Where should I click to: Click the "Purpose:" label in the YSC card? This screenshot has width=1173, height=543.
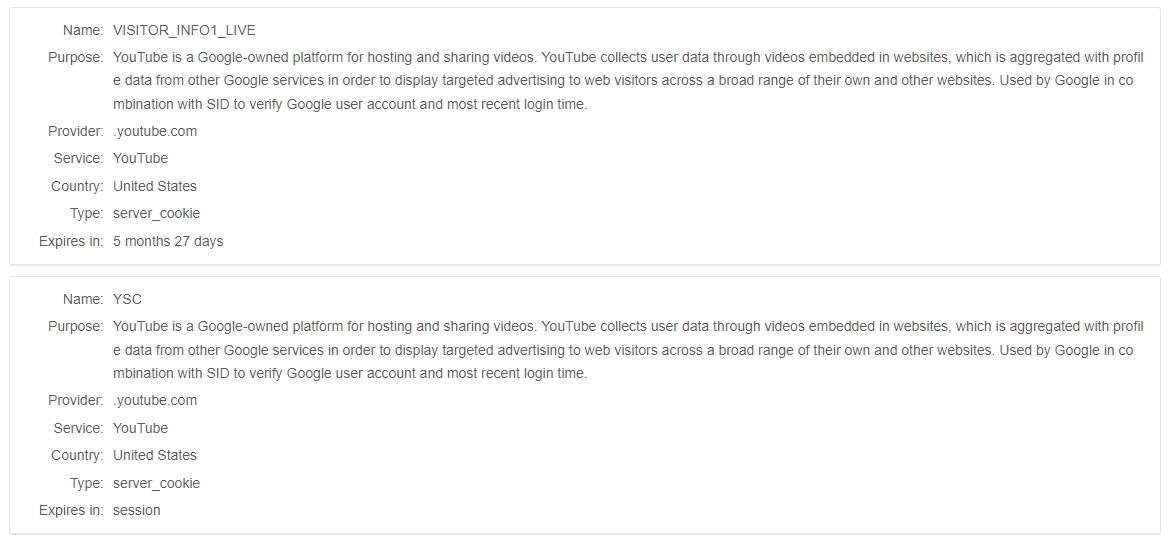(x=75, y=326)
